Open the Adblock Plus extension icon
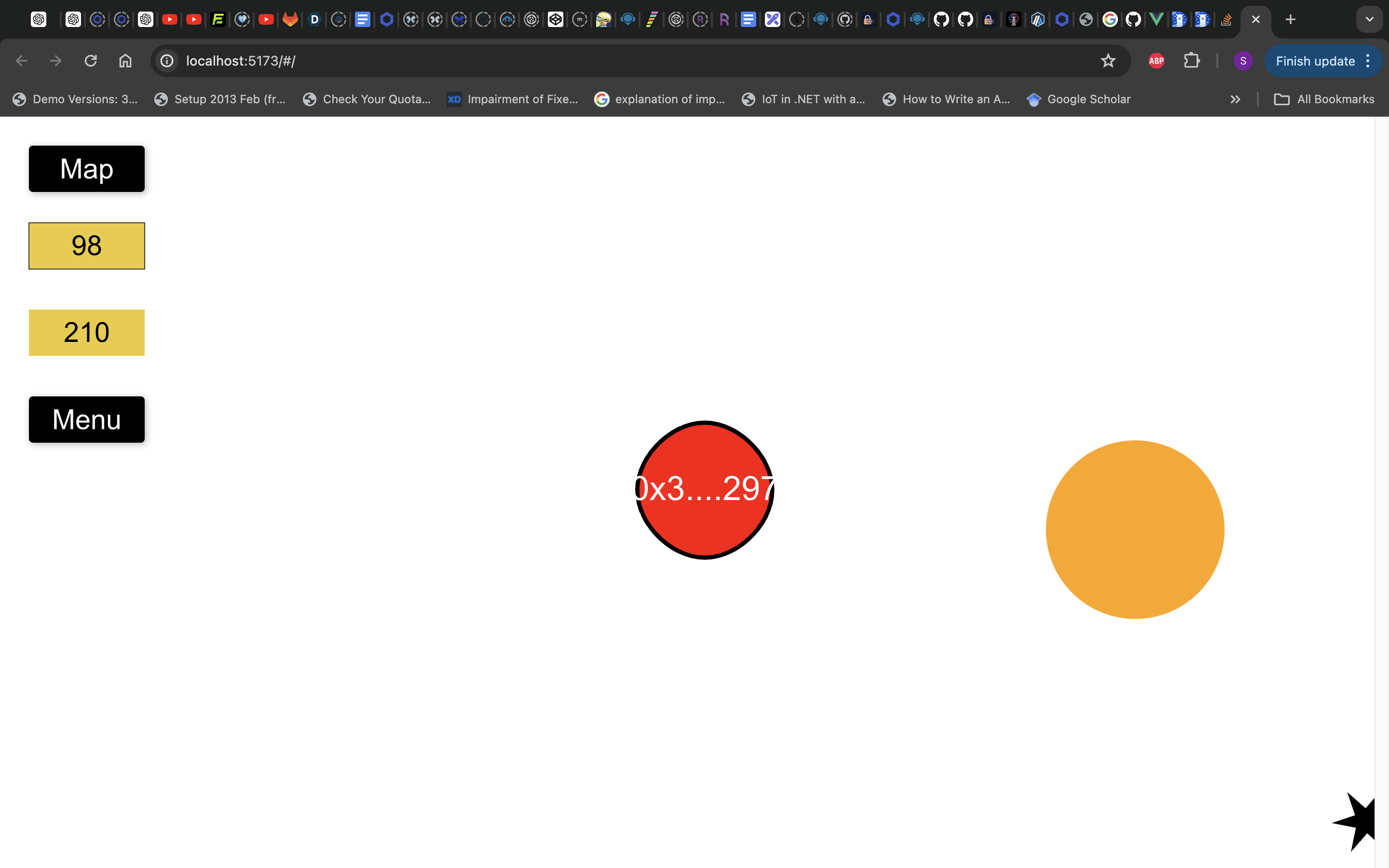 (x=1156, y=61)
